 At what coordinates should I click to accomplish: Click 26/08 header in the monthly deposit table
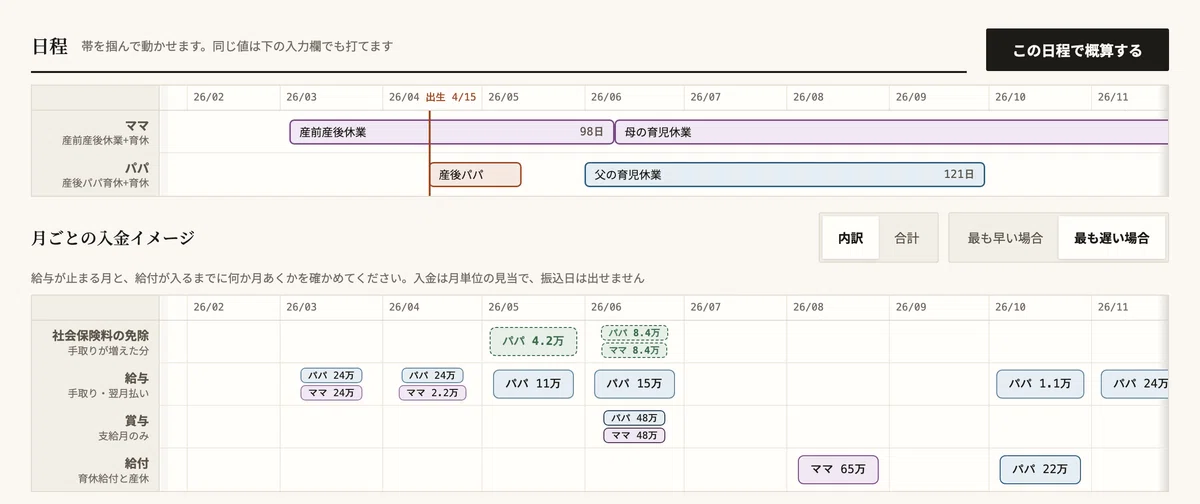pos(808,308)
